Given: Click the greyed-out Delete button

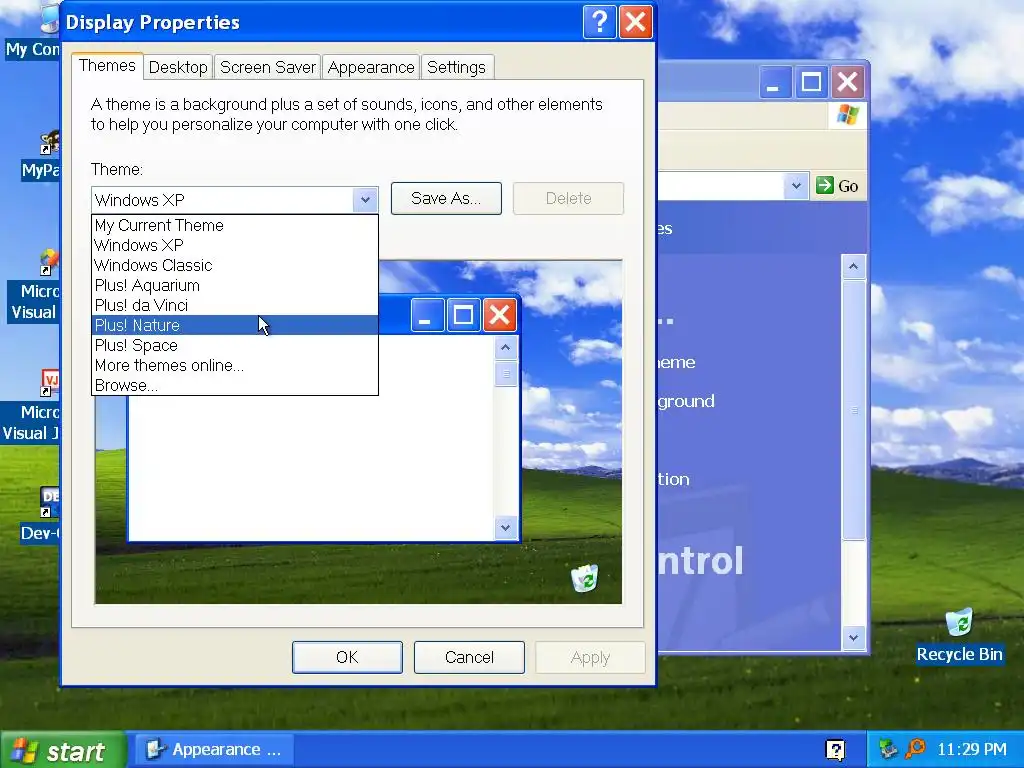Looking at the screenshot, I should (568, 199).
